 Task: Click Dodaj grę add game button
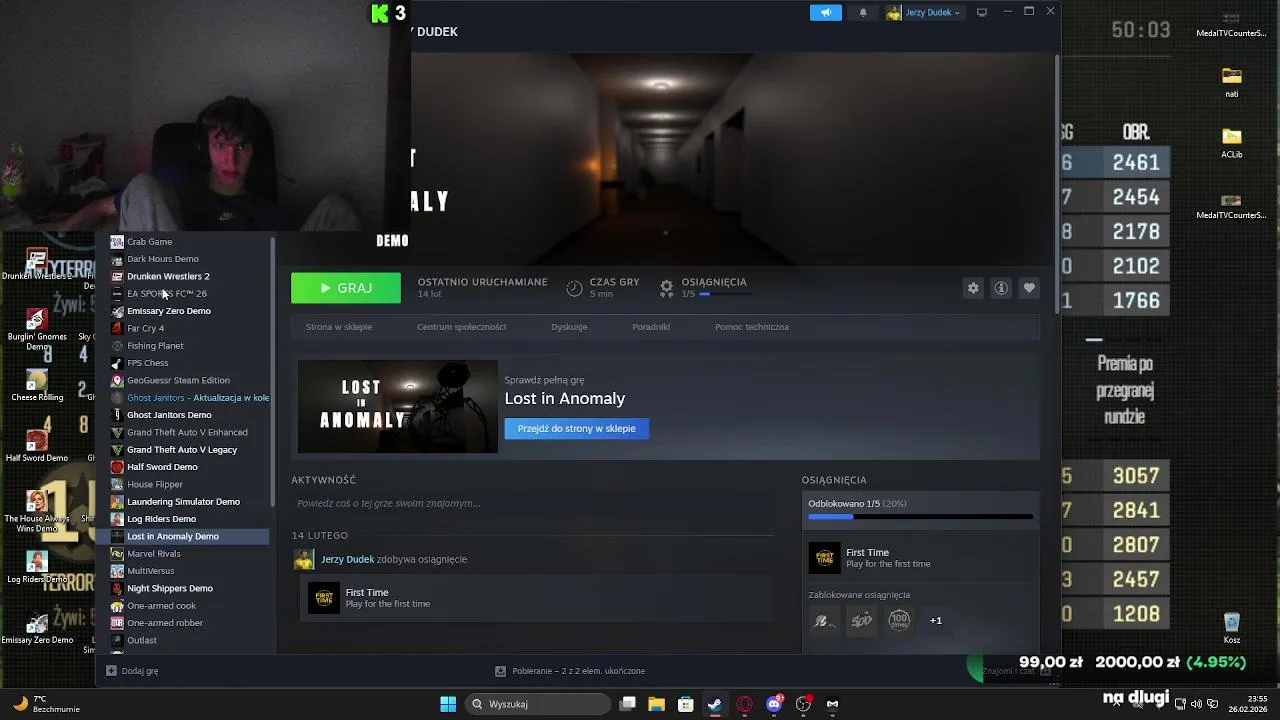pyautogui.click(x=132, y=671)
